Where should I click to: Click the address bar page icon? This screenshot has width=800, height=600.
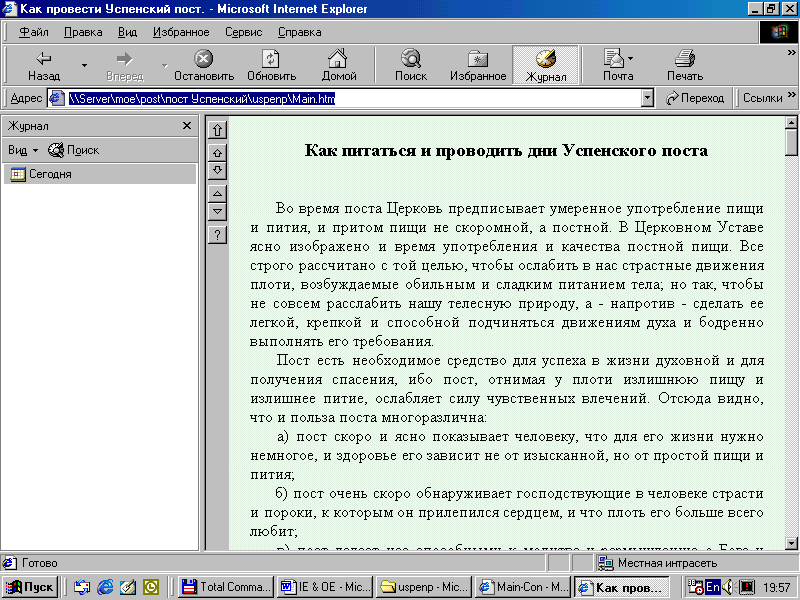click(57, 98)
